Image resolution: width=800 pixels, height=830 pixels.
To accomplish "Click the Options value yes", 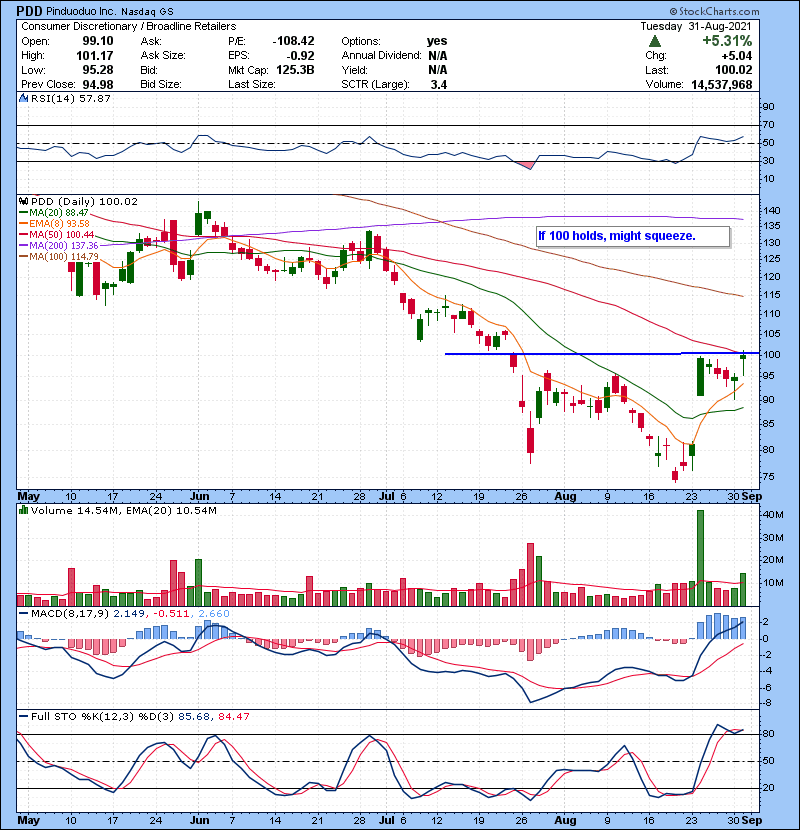I will click(x=437, y=41).
